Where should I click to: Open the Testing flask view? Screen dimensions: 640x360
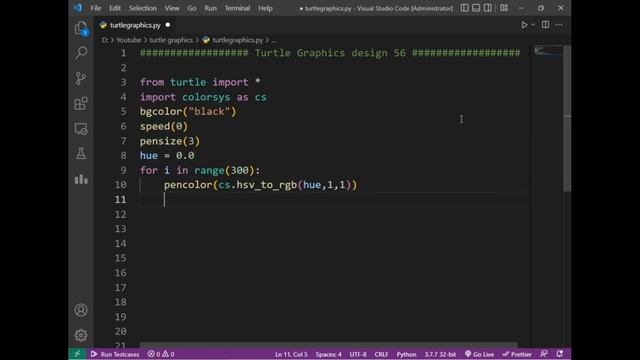(x=81, y=154)
